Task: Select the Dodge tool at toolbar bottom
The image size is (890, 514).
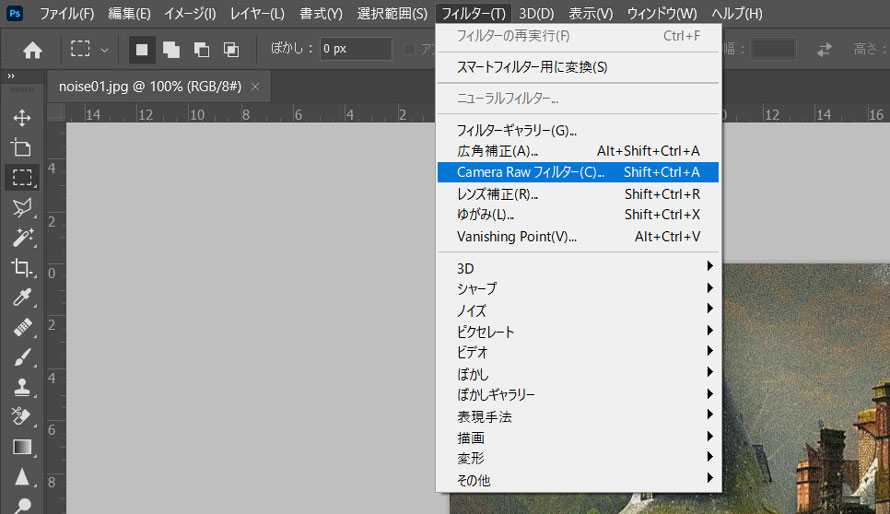Action: point(22,505)
